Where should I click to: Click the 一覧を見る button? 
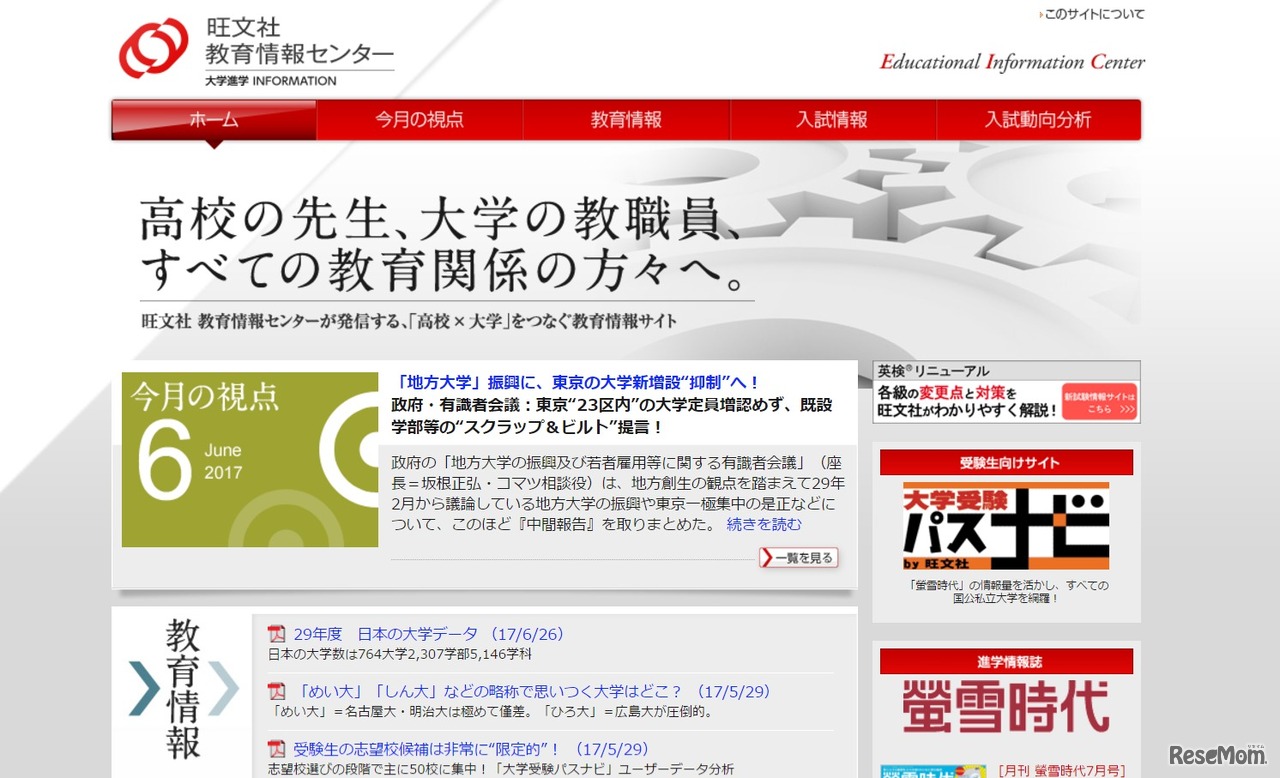tap(798, 557)
